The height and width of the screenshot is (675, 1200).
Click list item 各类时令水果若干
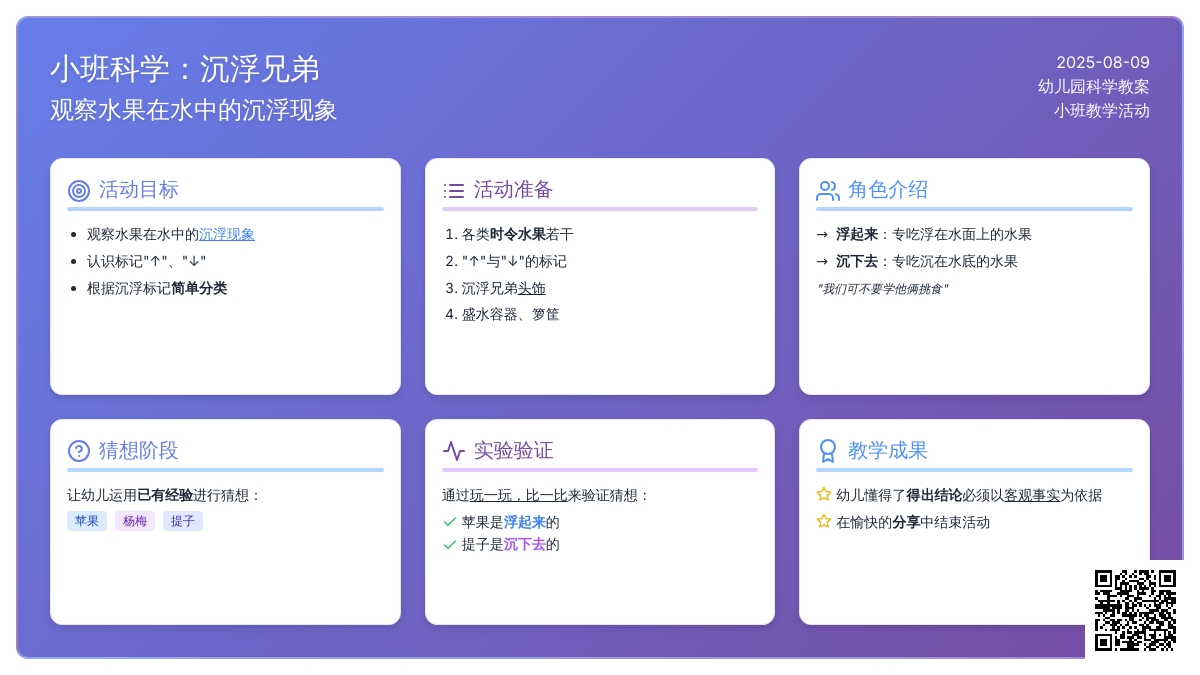tap(518, 234)
